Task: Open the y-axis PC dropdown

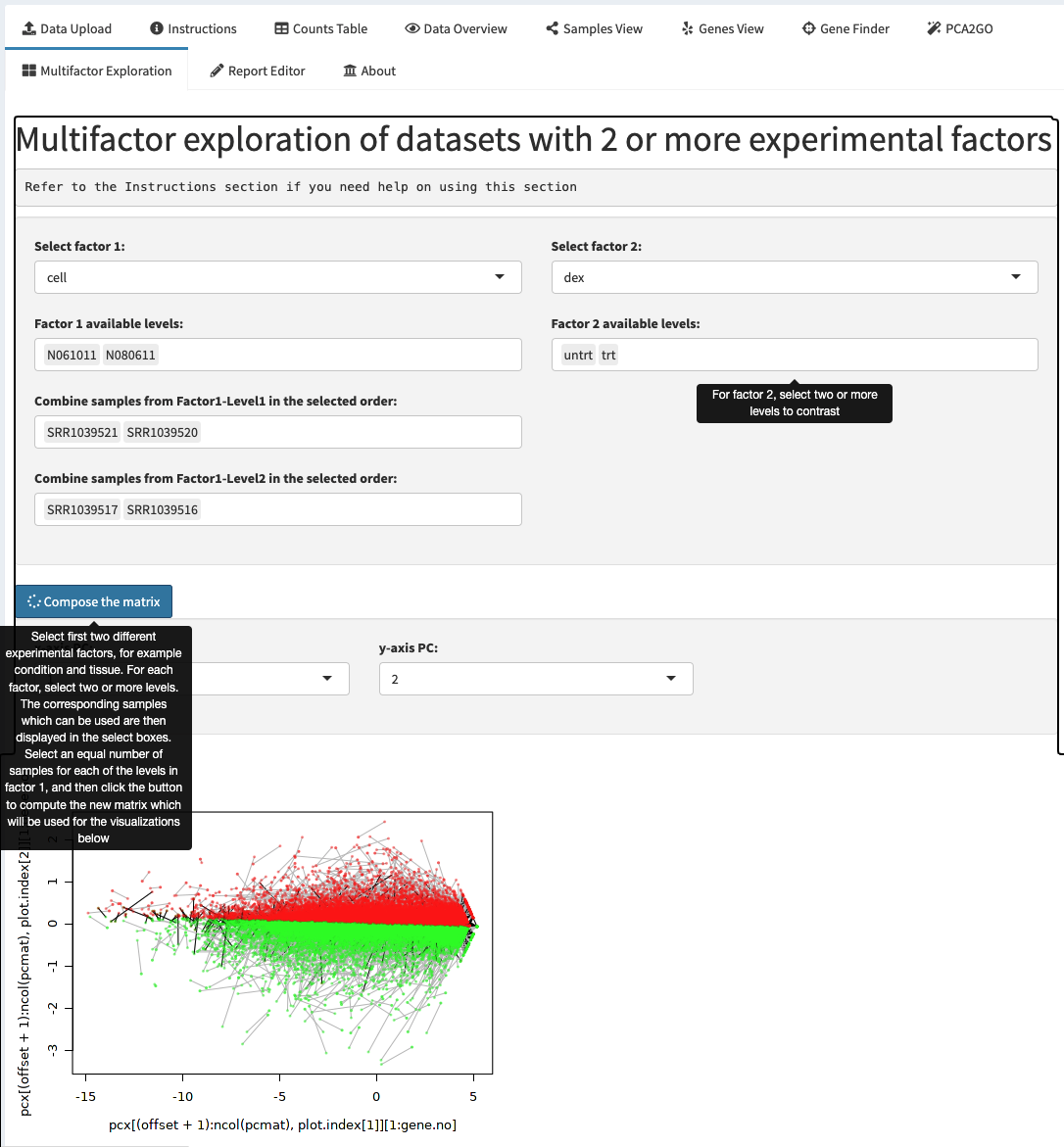Action: 536,679
